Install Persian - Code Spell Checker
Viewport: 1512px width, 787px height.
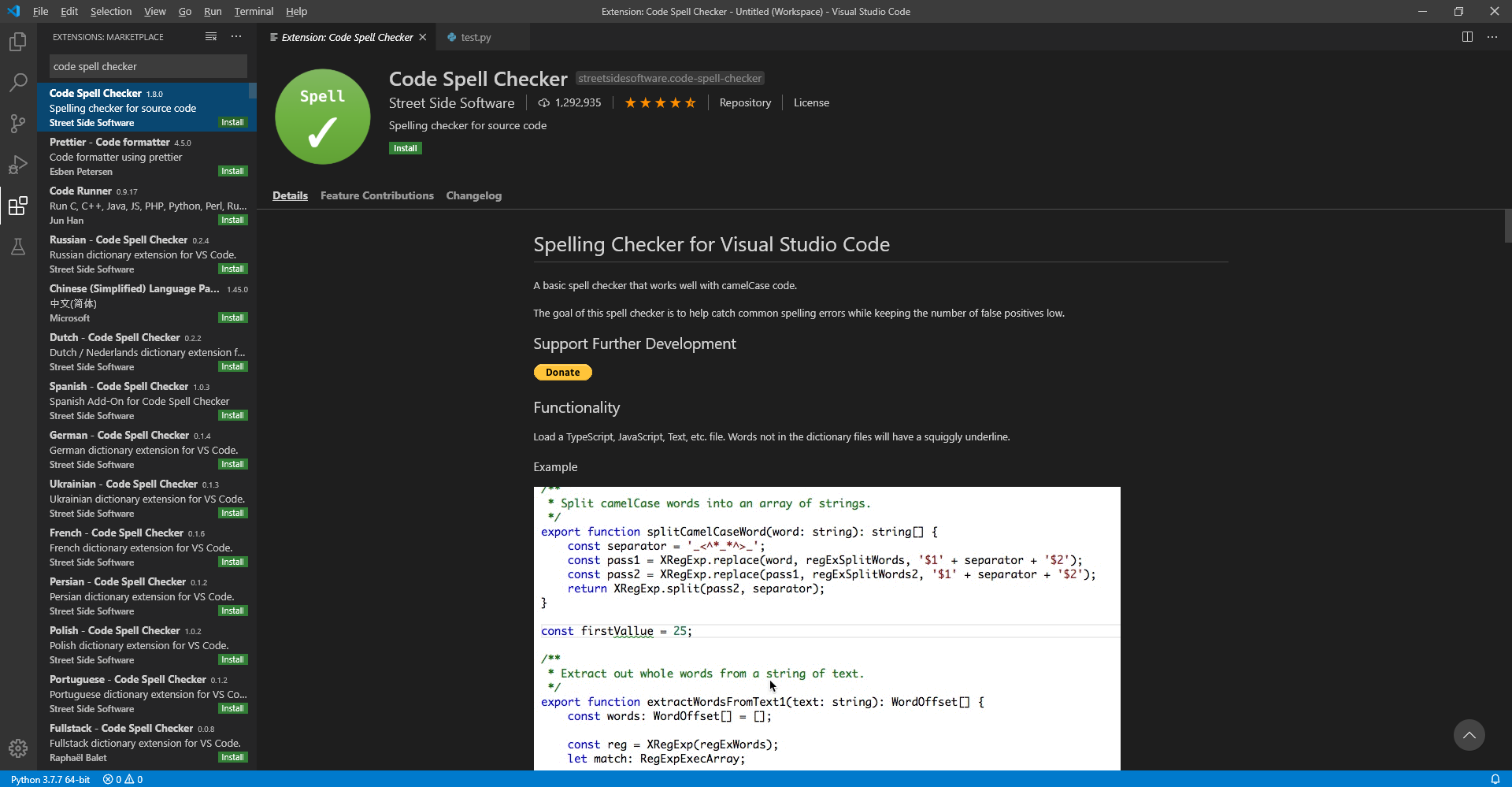coord(232,611)
